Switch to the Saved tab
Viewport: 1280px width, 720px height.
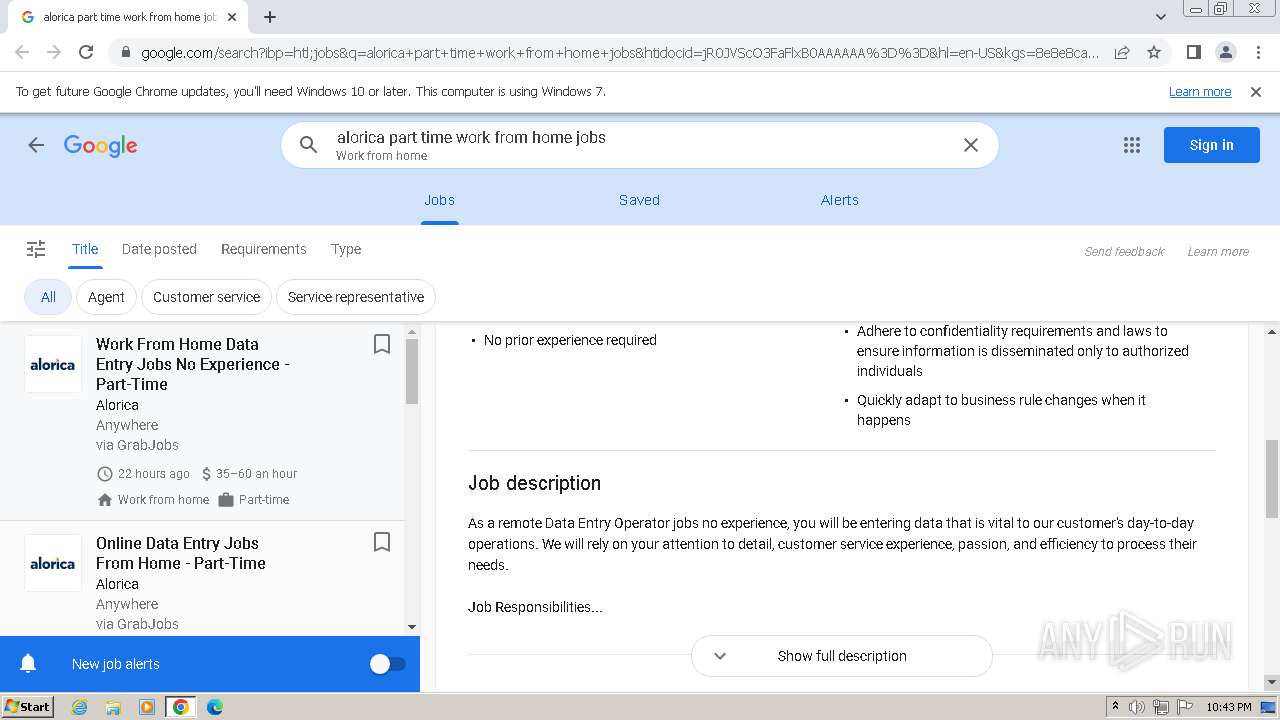(x=639, y=200)
